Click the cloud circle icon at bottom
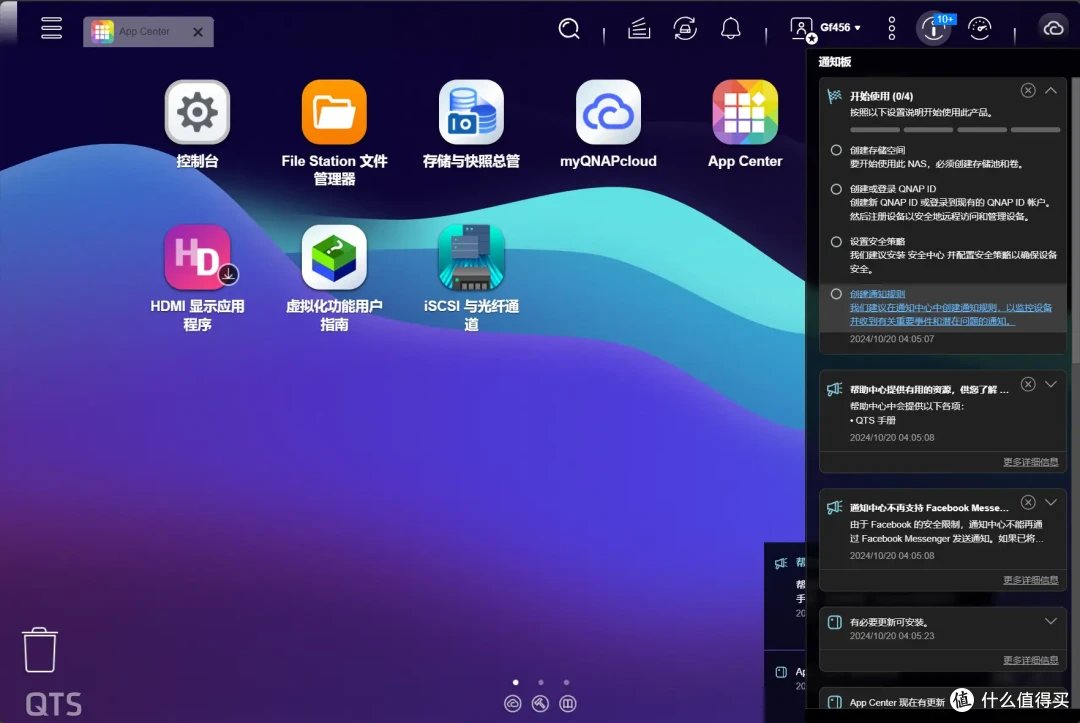1080x723 pixels. [512, 703]
